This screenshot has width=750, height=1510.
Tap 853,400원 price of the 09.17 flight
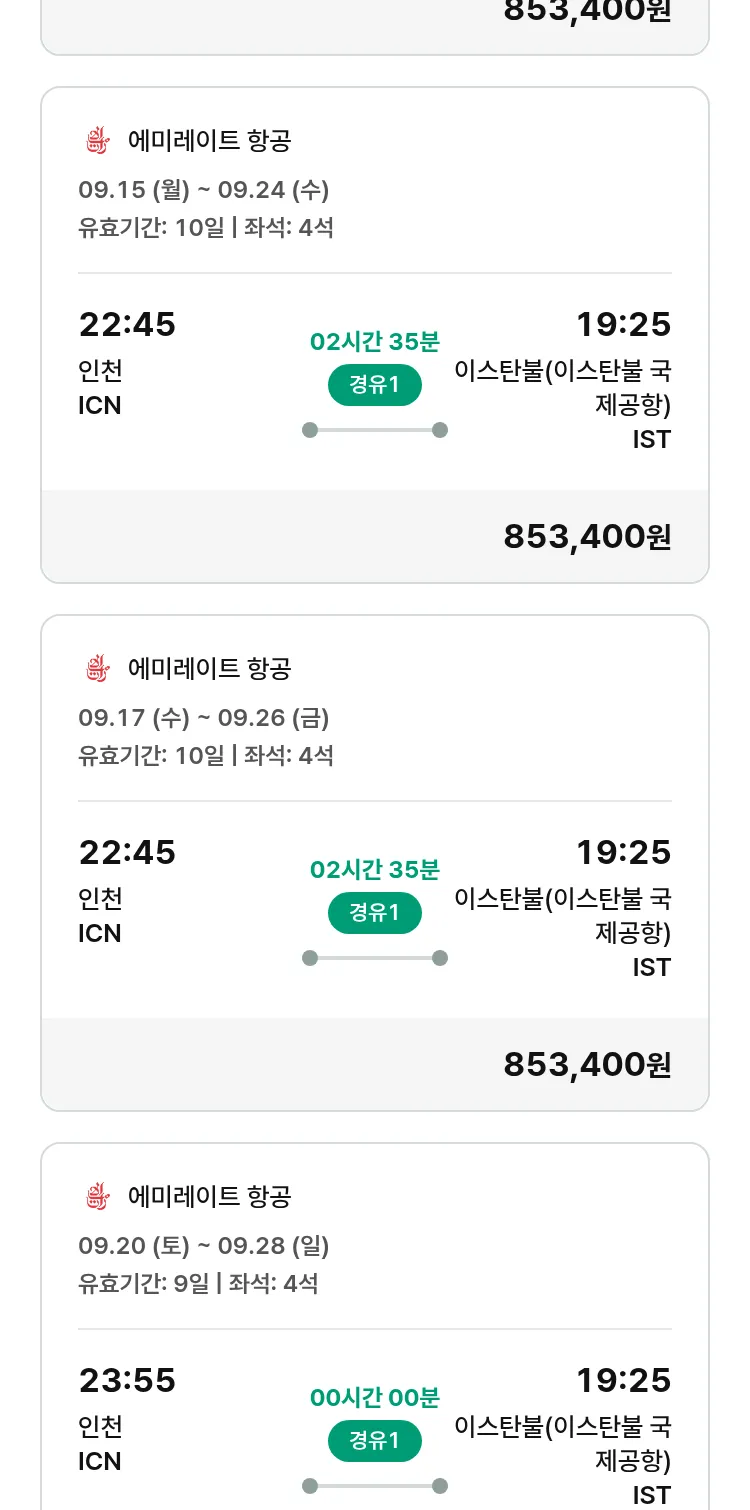point(587,1065)
